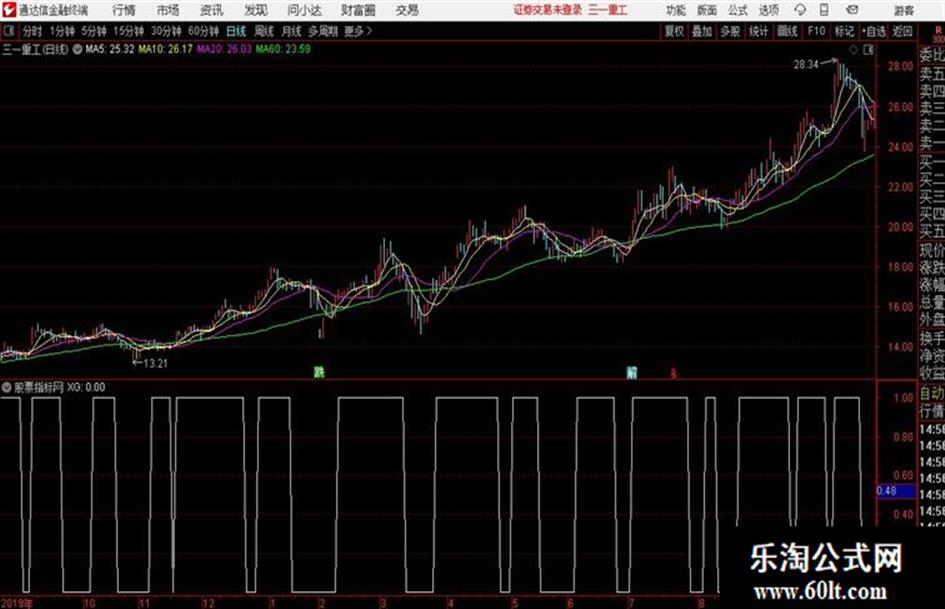Click the MA20: 26.03 value
945x609 pixels.
224,49
